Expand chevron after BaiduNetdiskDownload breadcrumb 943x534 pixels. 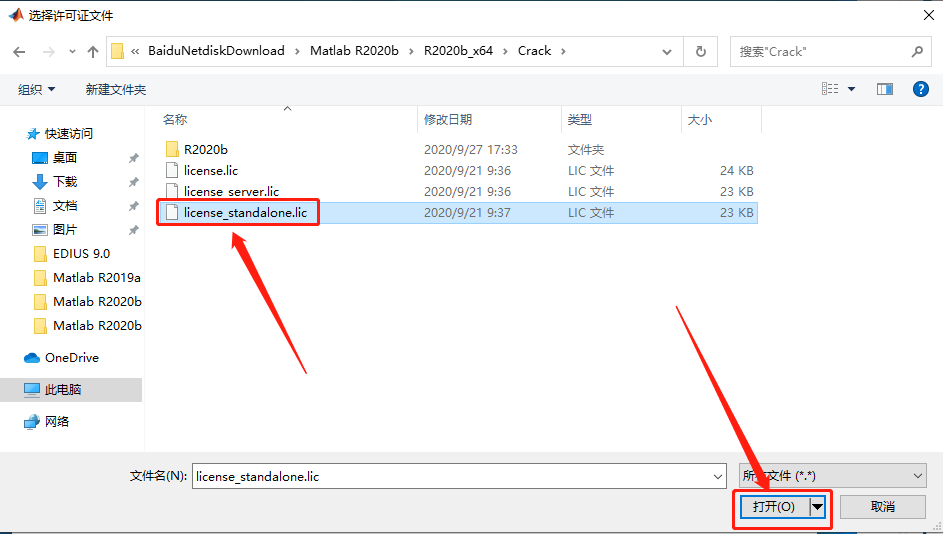[298, 52]
